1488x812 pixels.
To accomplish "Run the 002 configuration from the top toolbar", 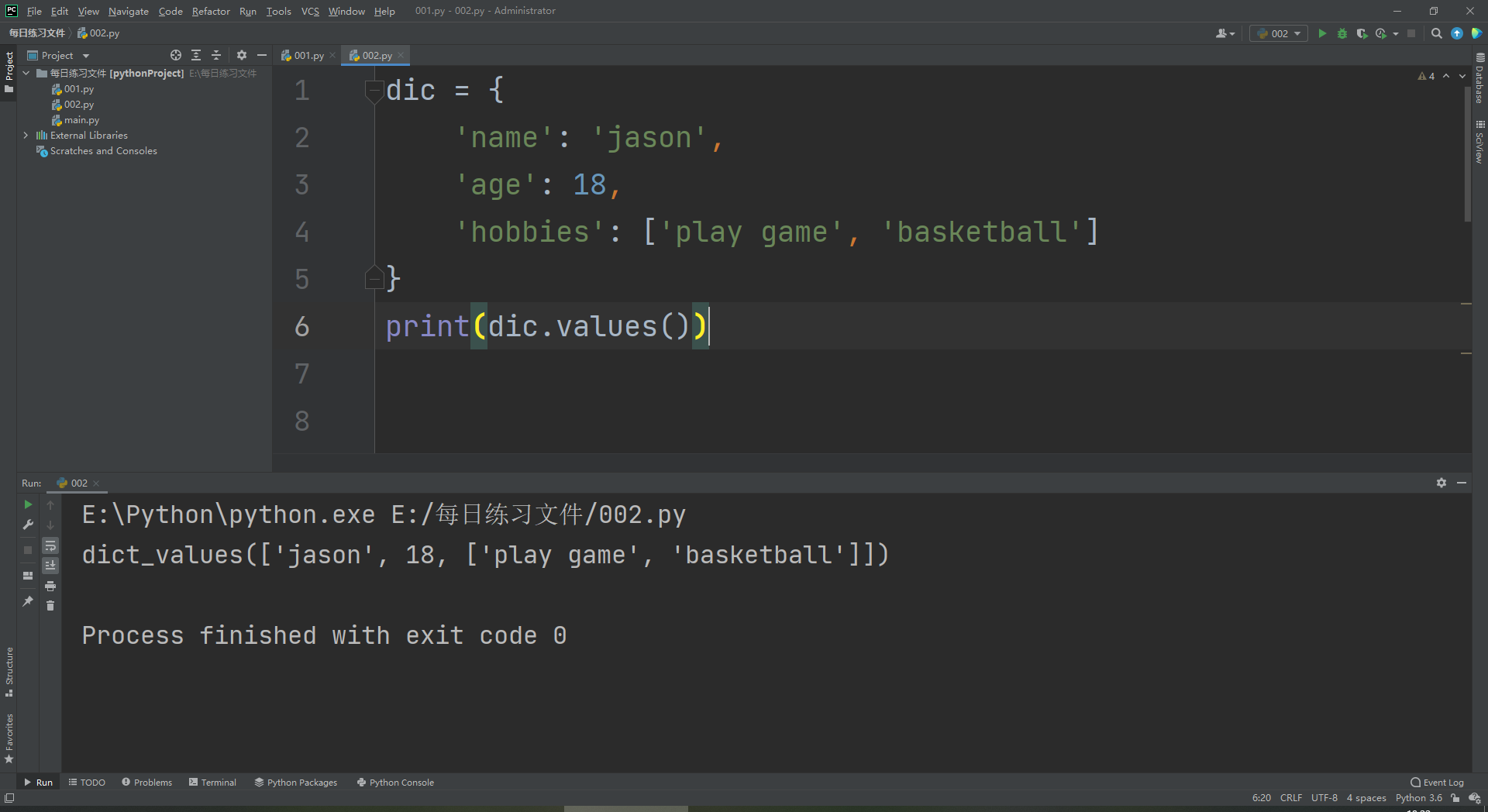I will pyautogui.click(x=1322, y=33).
